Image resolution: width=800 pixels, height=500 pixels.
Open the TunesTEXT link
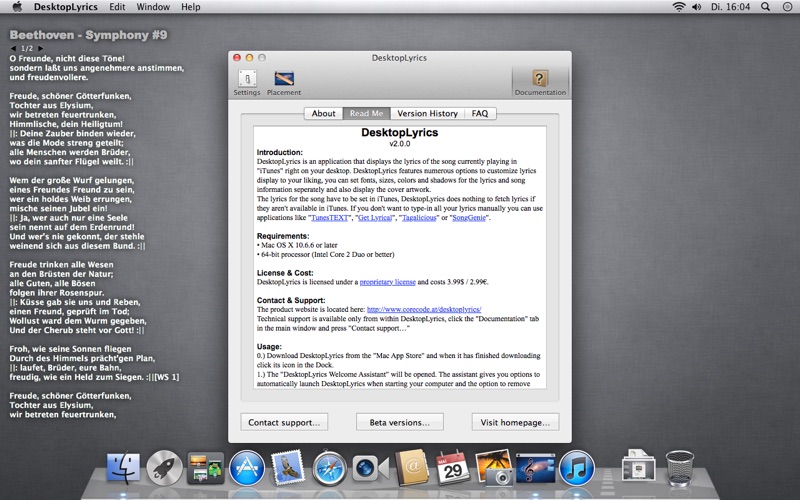click(330, 218)
